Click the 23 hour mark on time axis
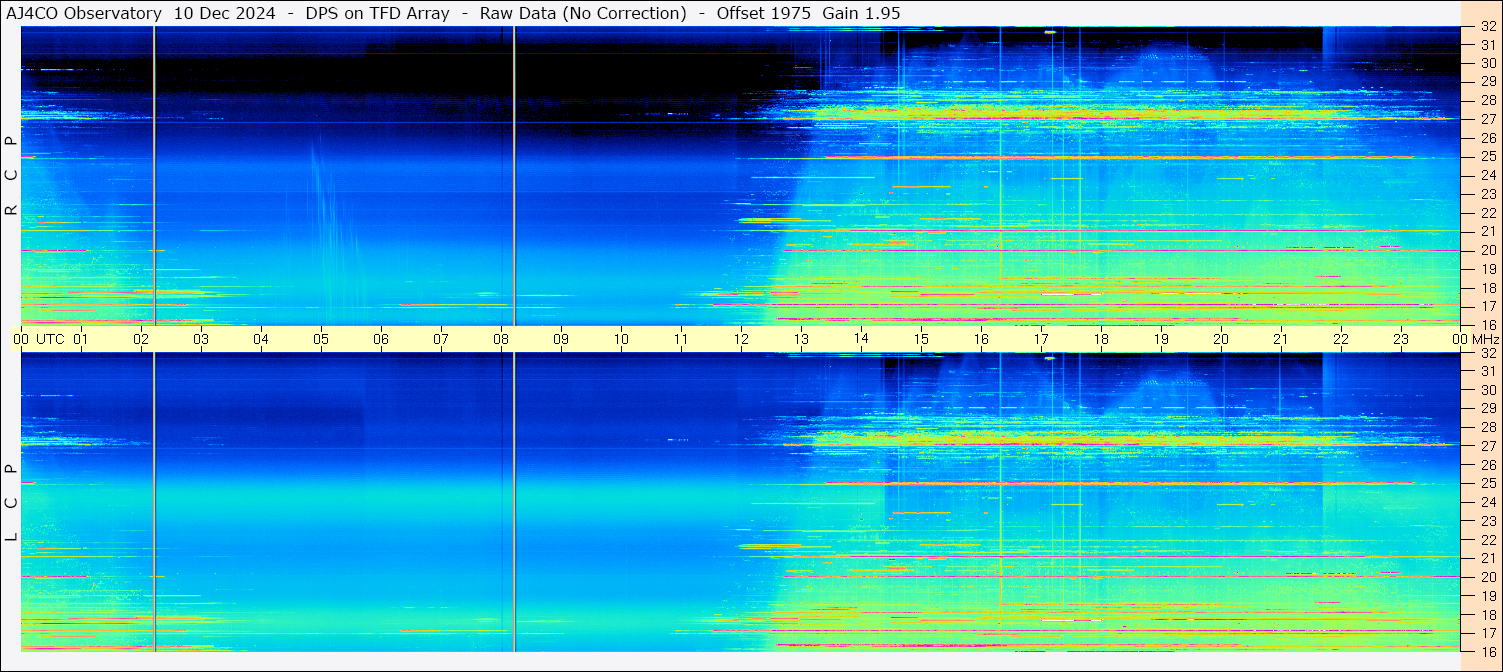The width and height of the screenshot is (1503, 672). click(x=1401, y=339)
